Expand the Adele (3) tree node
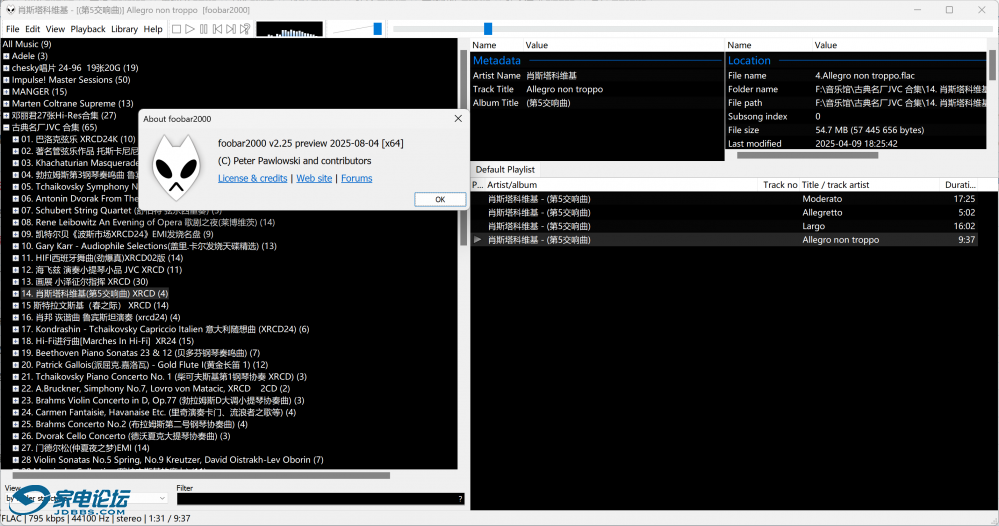Screen dimensions: 999x526 (x=6, y=56)
